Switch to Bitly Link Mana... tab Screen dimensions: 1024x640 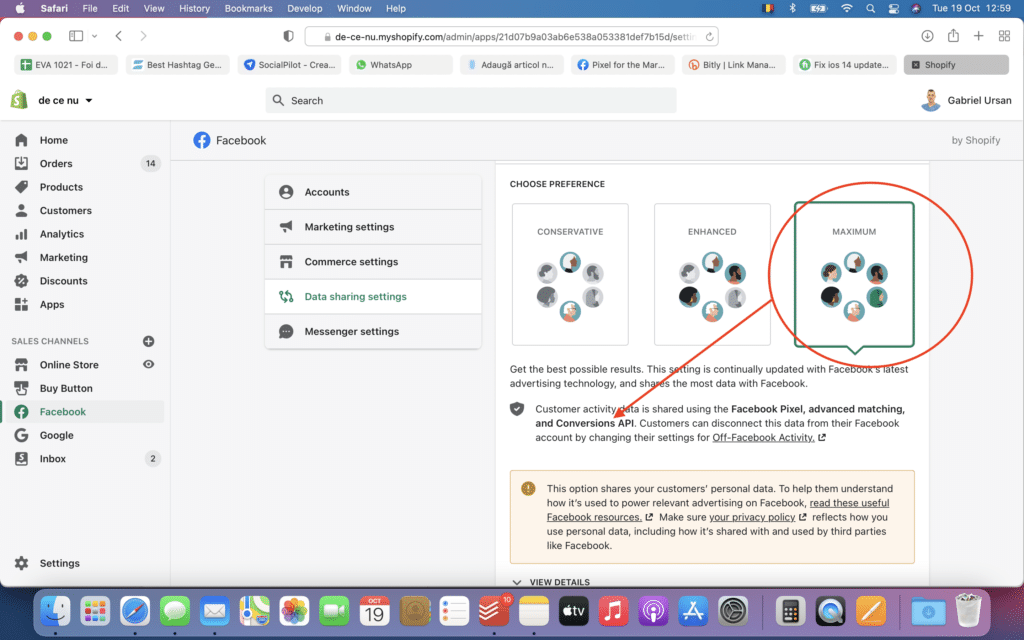tap(734, 65)
